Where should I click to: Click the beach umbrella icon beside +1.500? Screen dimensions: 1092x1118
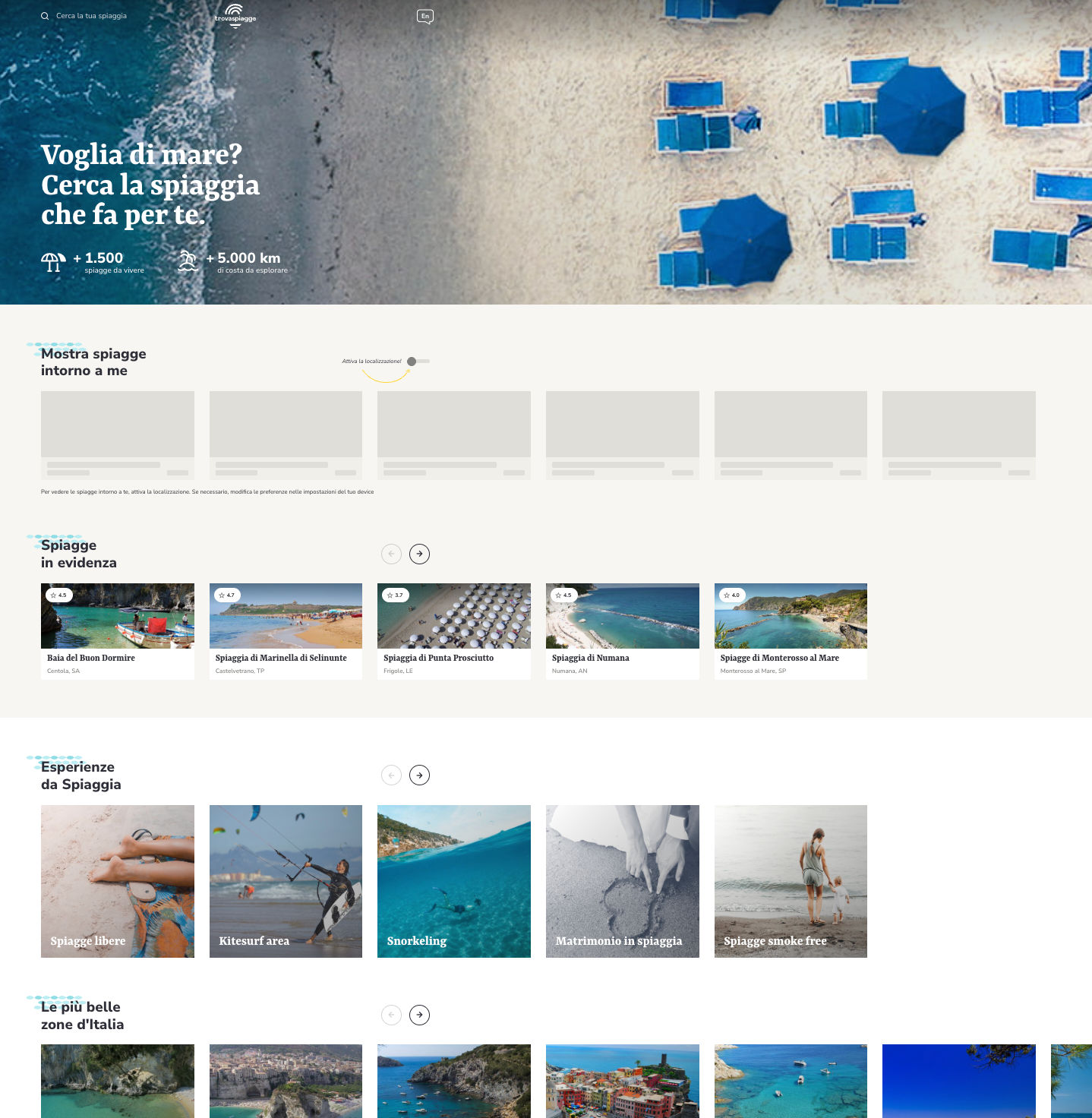coord(53,262)
